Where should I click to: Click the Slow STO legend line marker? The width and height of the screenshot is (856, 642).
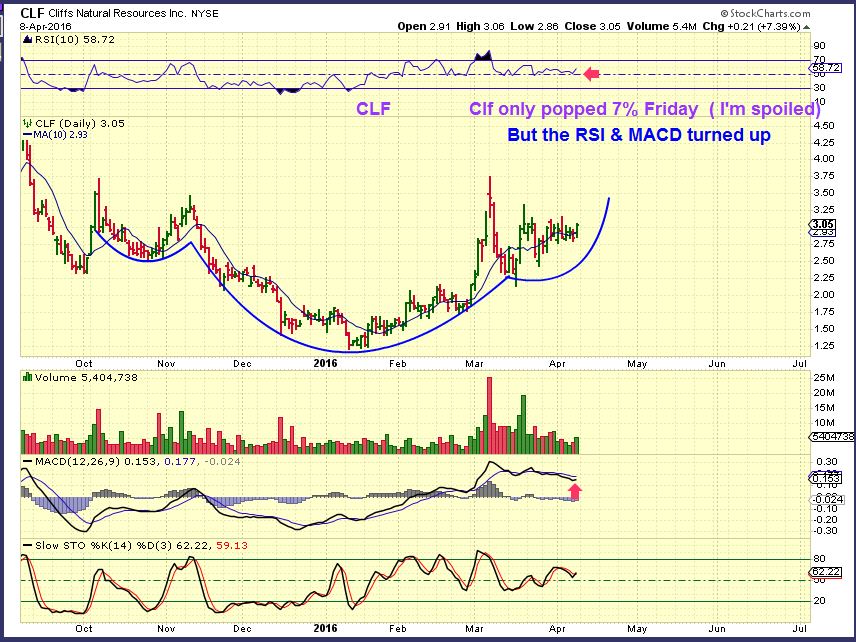click(x=27, y=545)
